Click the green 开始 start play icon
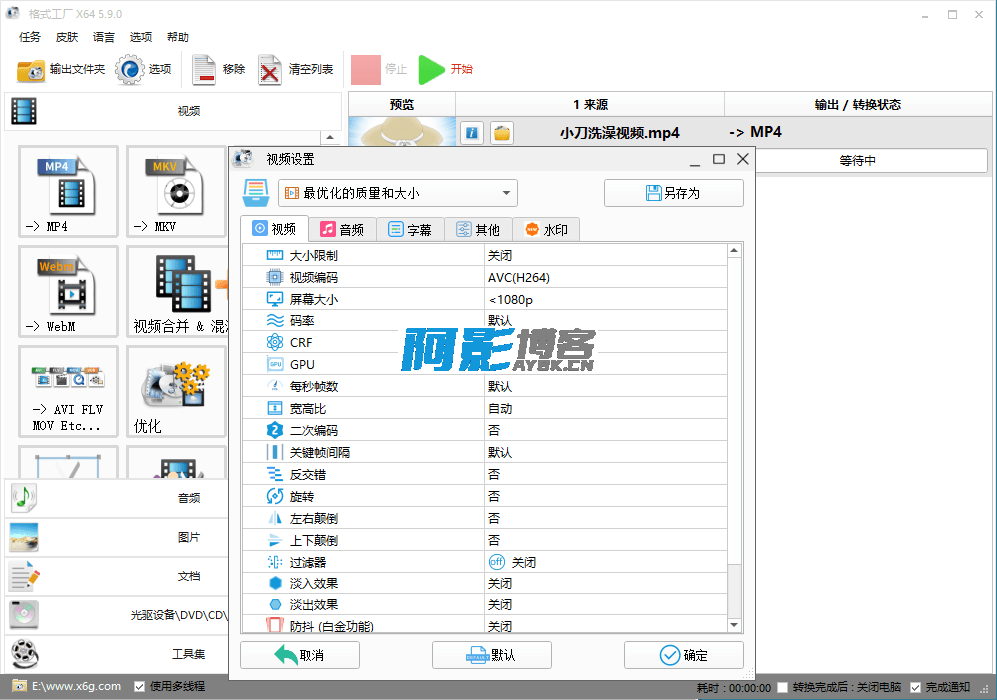 (432, 69)
